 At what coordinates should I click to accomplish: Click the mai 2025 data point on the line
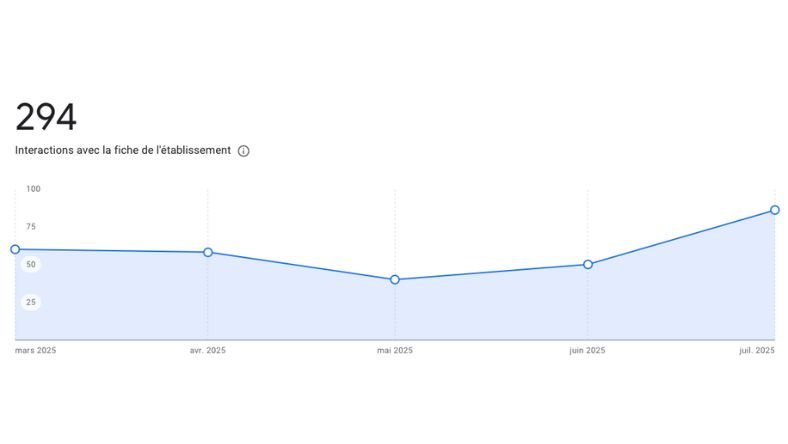coord(395,279)
